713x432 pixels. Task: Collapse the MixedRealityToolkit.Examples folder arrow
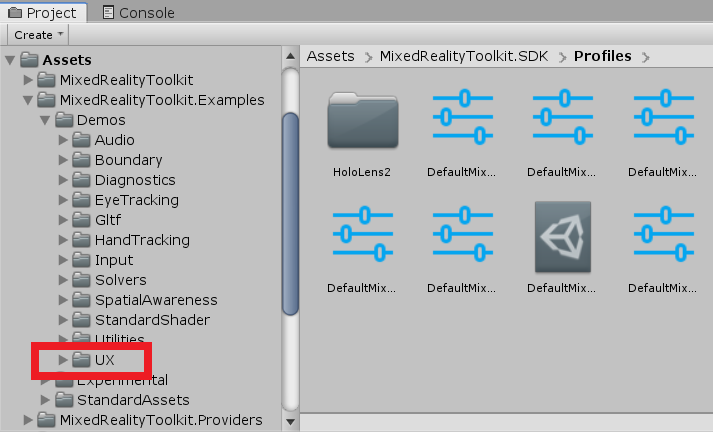pos(28,100)
